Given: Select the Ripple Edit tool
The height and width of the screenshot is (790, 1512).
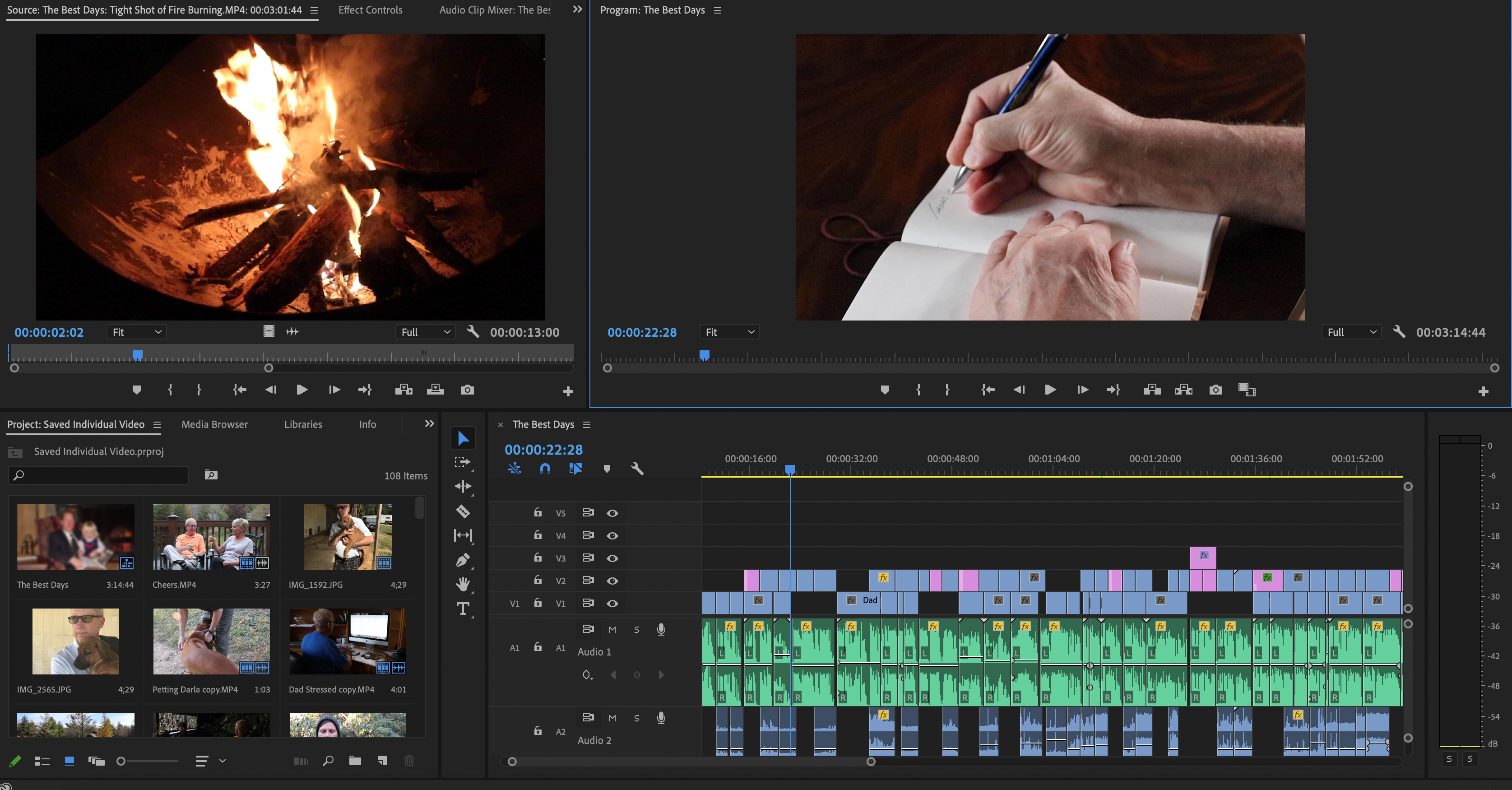Looking at the screenshot, I should 463,487.
